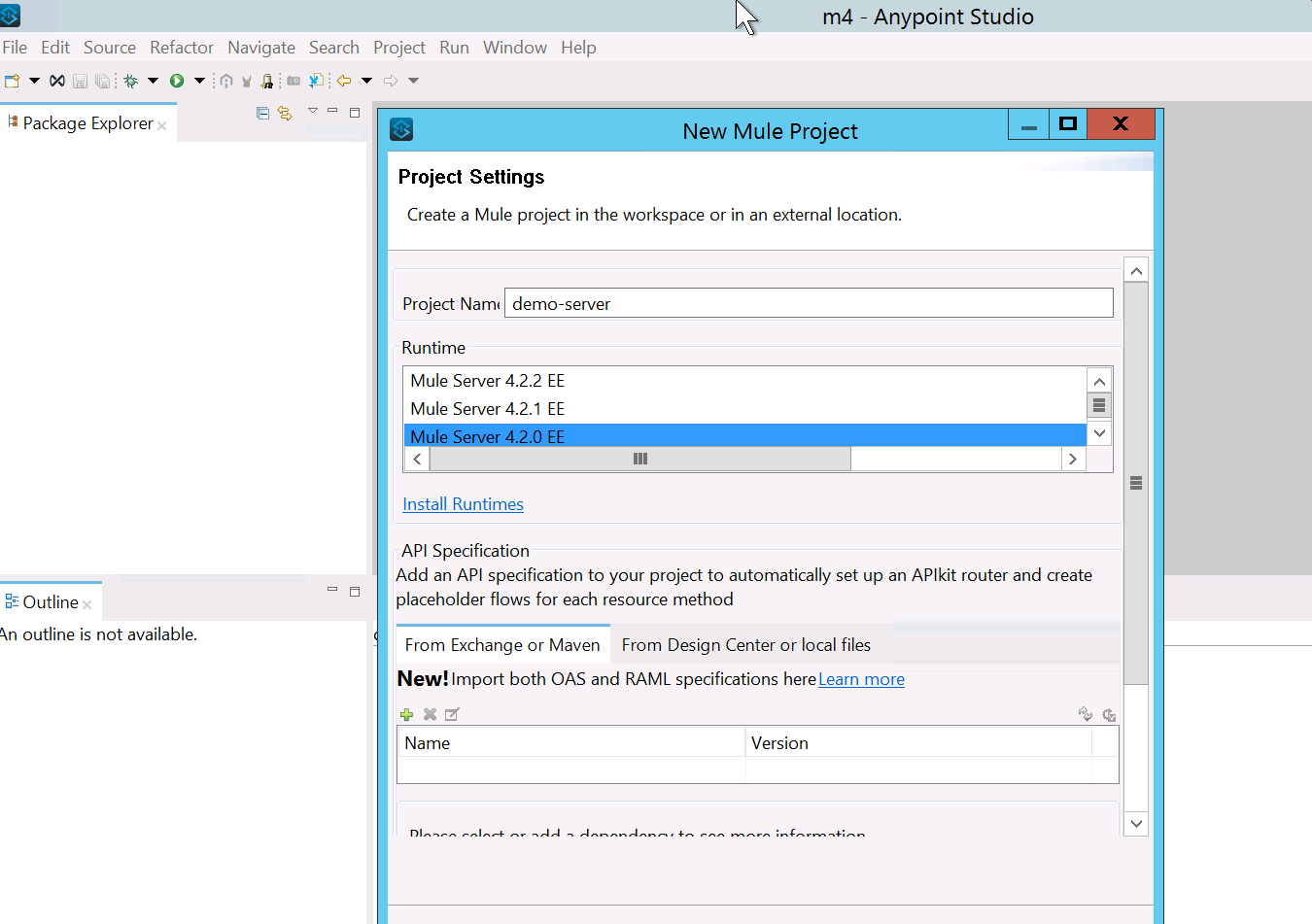Select Mule Server 4.2.2 EE runtime
This screenshot has height=924, width=1312.
(x=744, y=381)
